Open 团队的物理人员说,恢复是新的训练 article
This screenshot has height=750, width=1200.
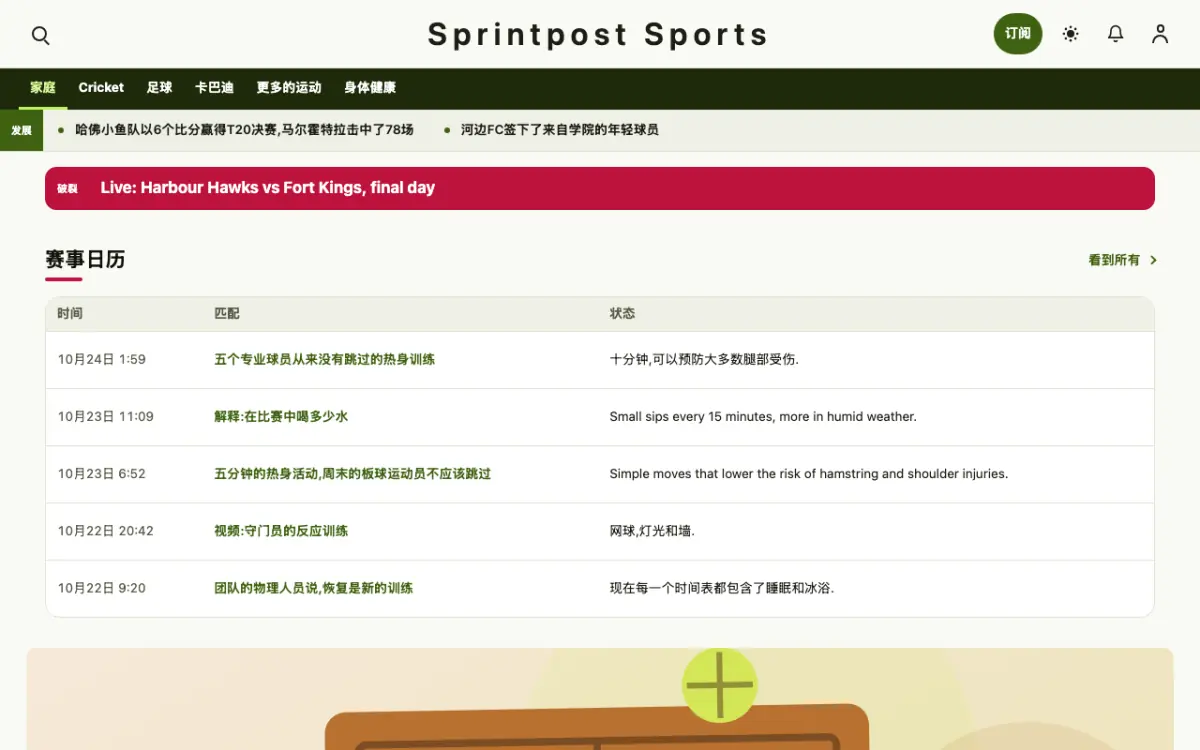[x=314, y=588]
